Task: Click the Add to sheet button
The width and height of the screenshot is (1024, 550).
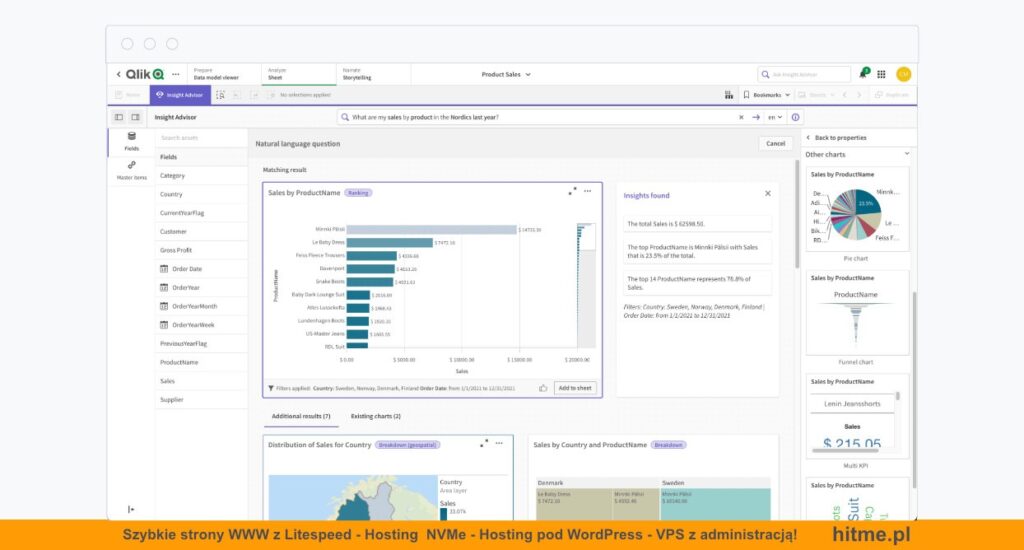Action: pos(575,388)
